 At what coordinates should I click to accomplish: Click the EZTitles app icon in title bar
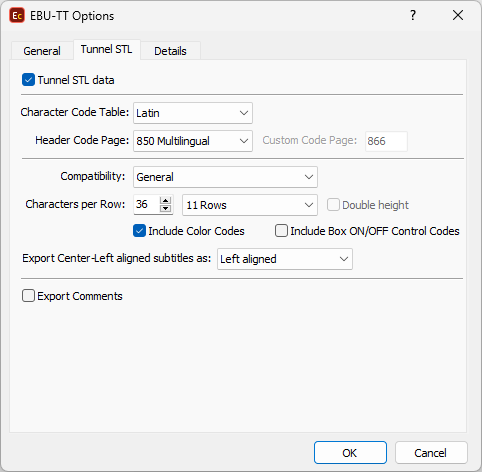tap(17, 16)
